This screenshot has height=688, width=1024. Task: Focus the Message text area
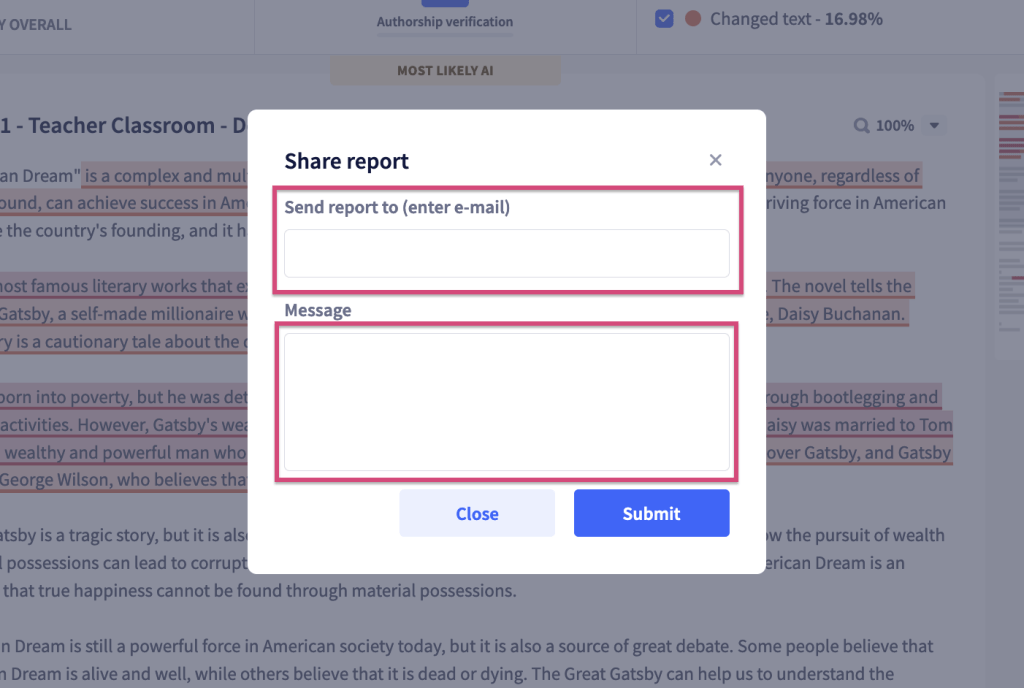tap(507, 402)
